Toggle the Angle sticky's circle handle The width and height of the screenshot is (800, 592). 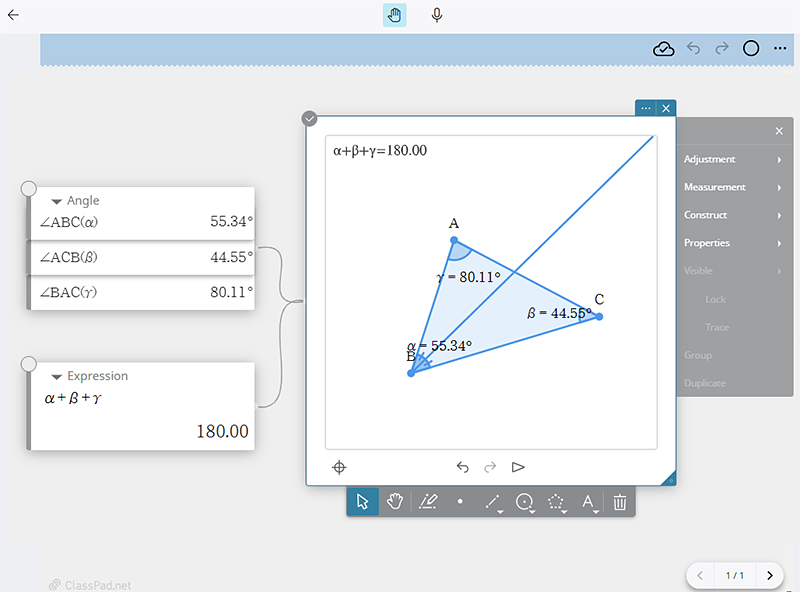(29, 188)
